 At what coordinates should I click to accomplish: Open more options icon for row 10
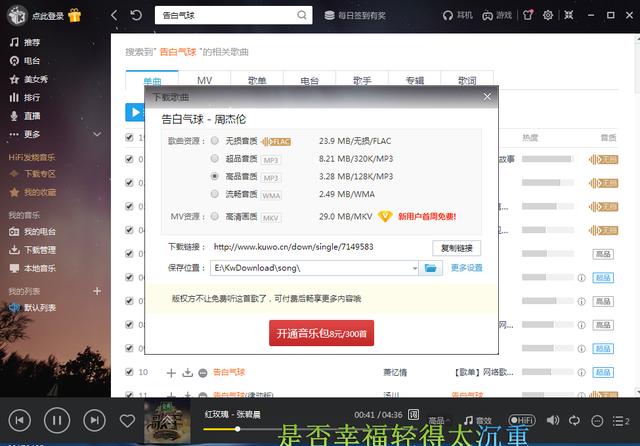point(203,373)
